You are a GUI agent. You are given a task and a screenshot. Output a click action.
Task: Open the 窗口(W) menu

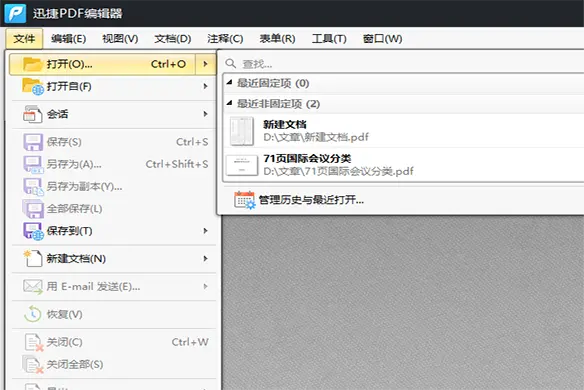click(x=383, y=38)
